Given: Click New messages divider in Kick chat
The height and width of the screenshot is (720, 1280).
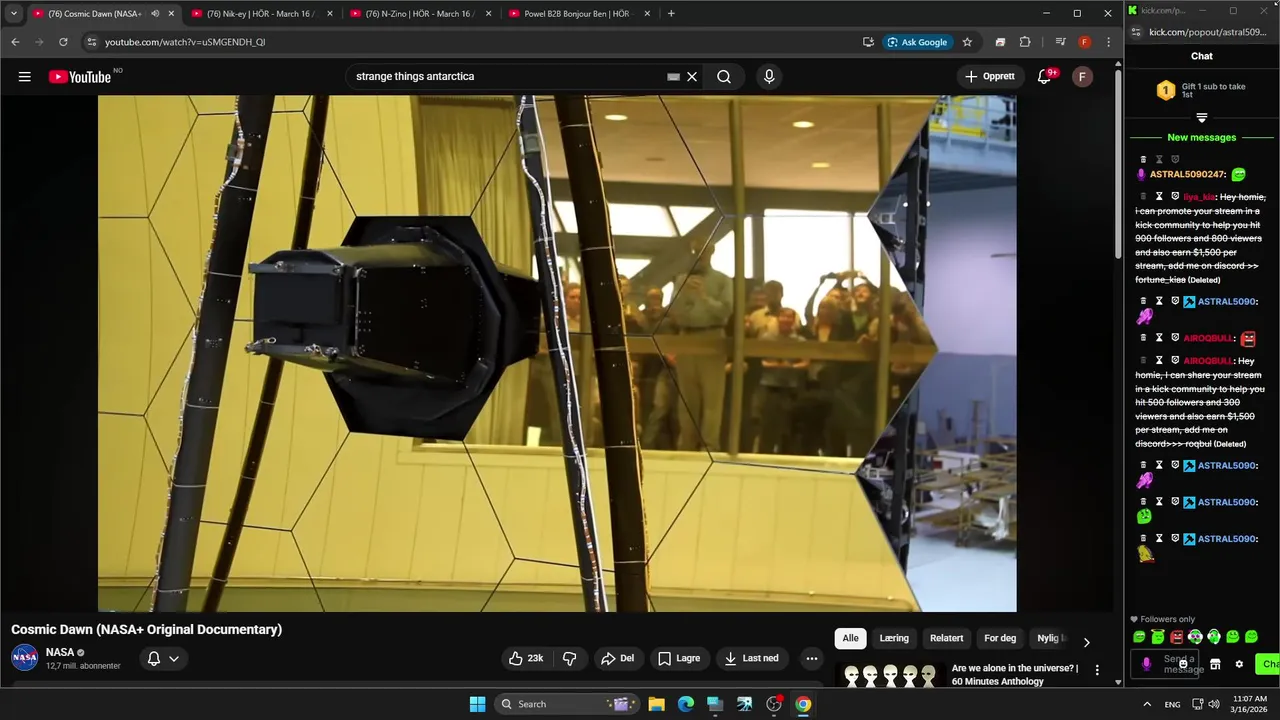Looking at the screenshot, I should (x=1202, y=137).
